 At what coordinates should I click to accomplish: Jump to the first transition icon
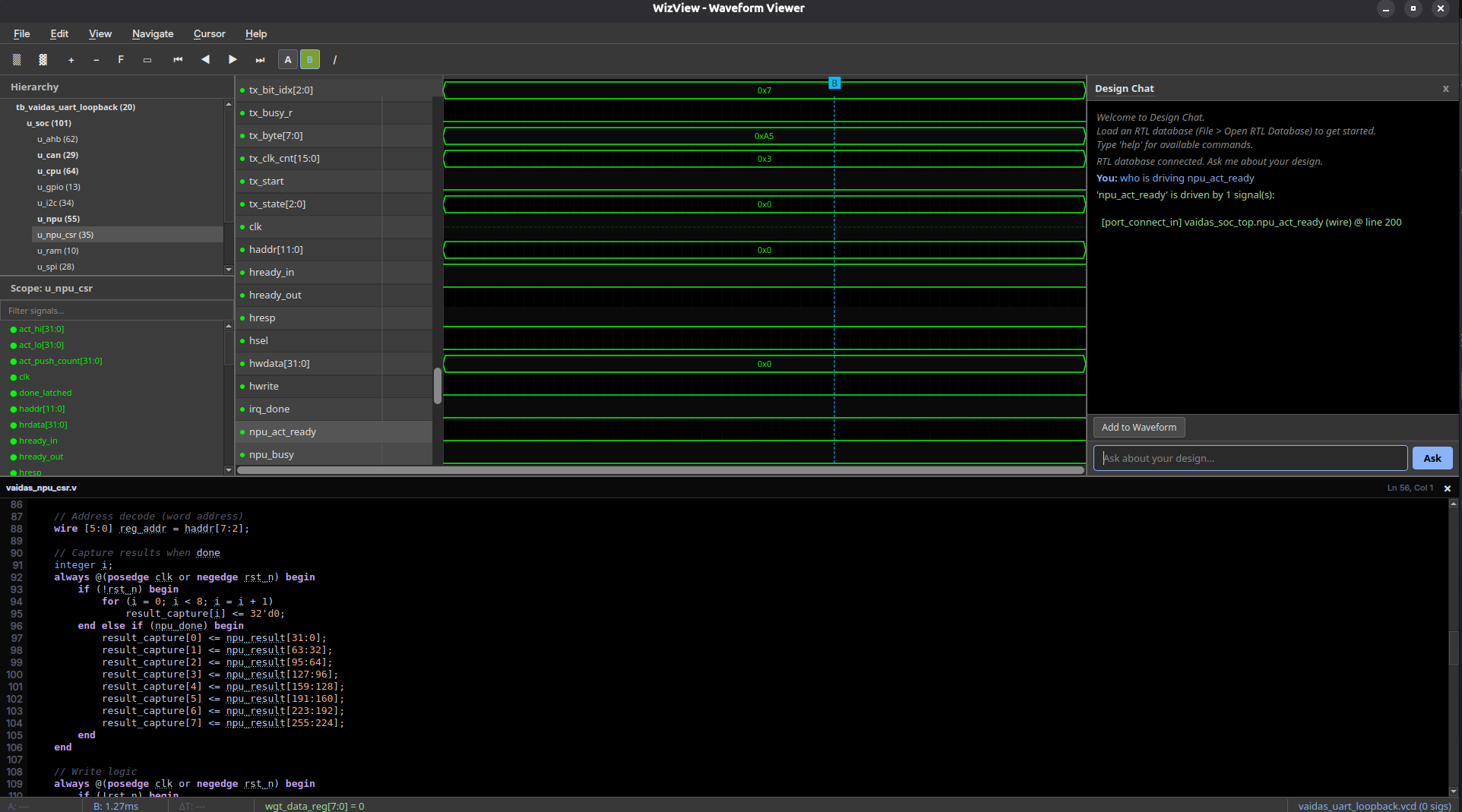click(178, 59)
